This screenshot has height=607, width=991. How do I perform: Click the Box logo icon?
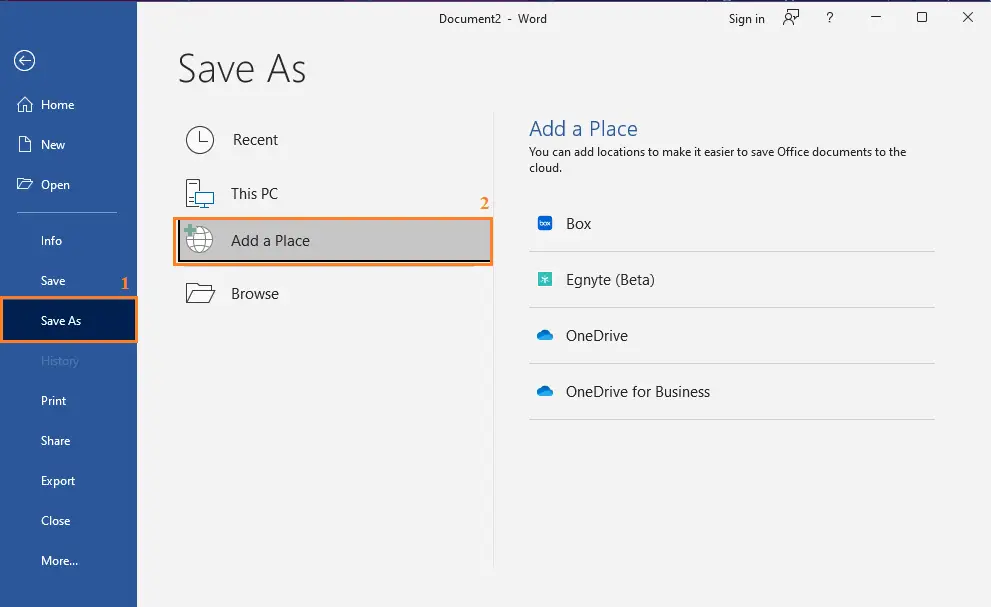pyautogui.click(x=545, y=223)
